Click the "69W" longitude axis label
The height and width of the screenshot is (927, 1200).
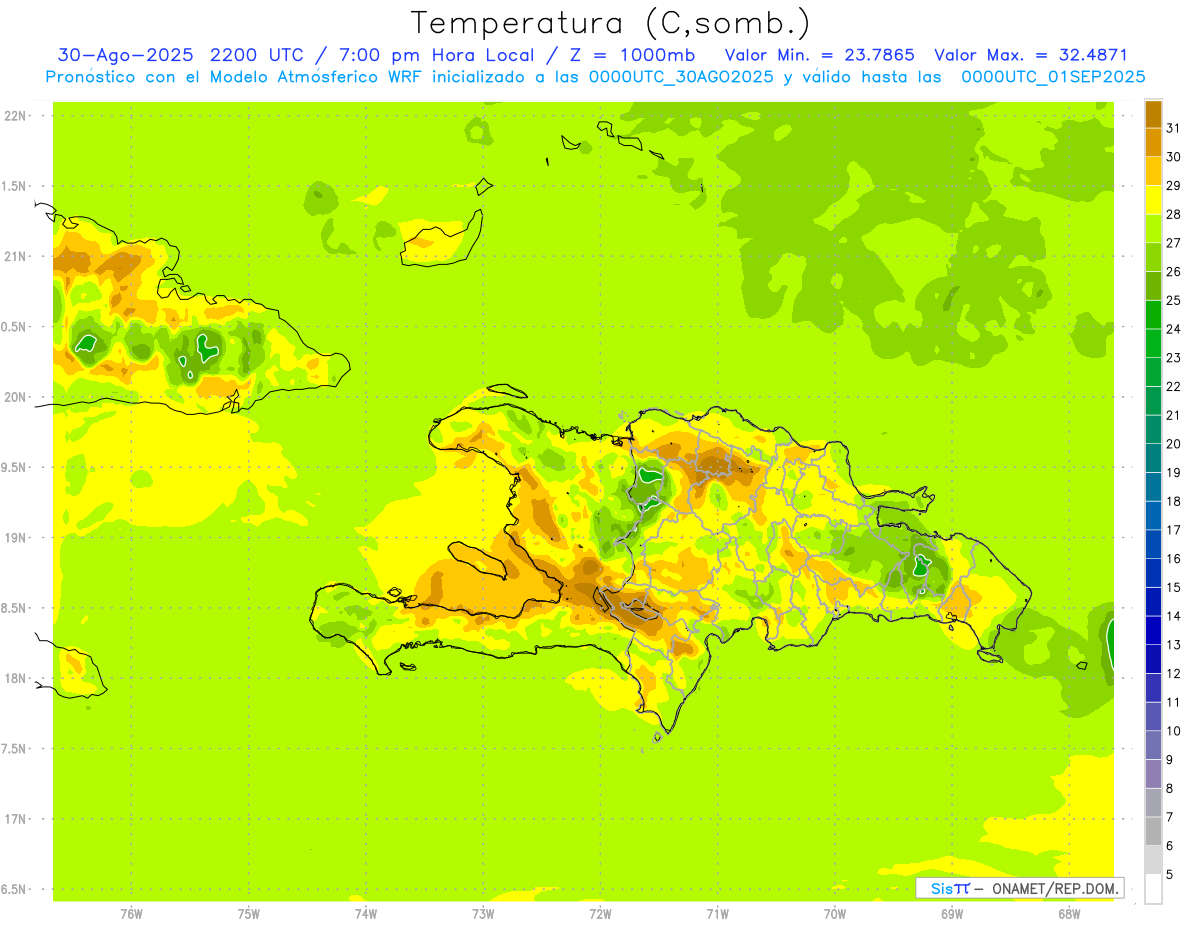[x=952, y=913]
